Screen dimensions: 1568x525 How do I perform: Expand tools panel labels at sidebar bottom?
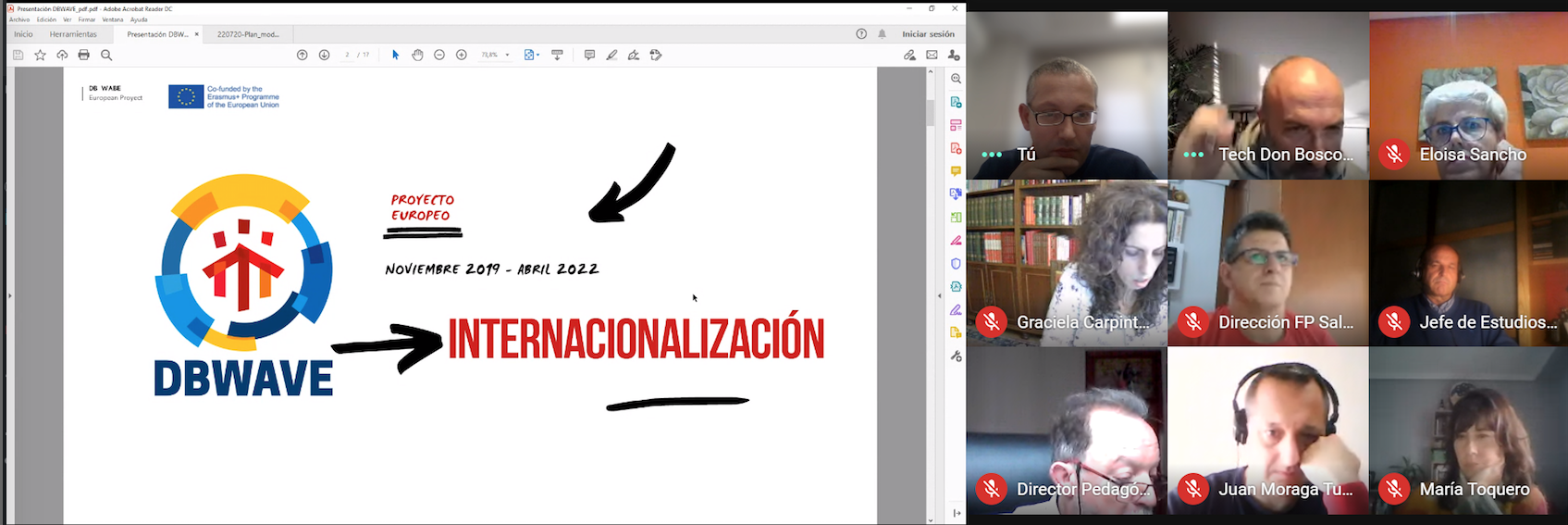(x=957, y=513)
